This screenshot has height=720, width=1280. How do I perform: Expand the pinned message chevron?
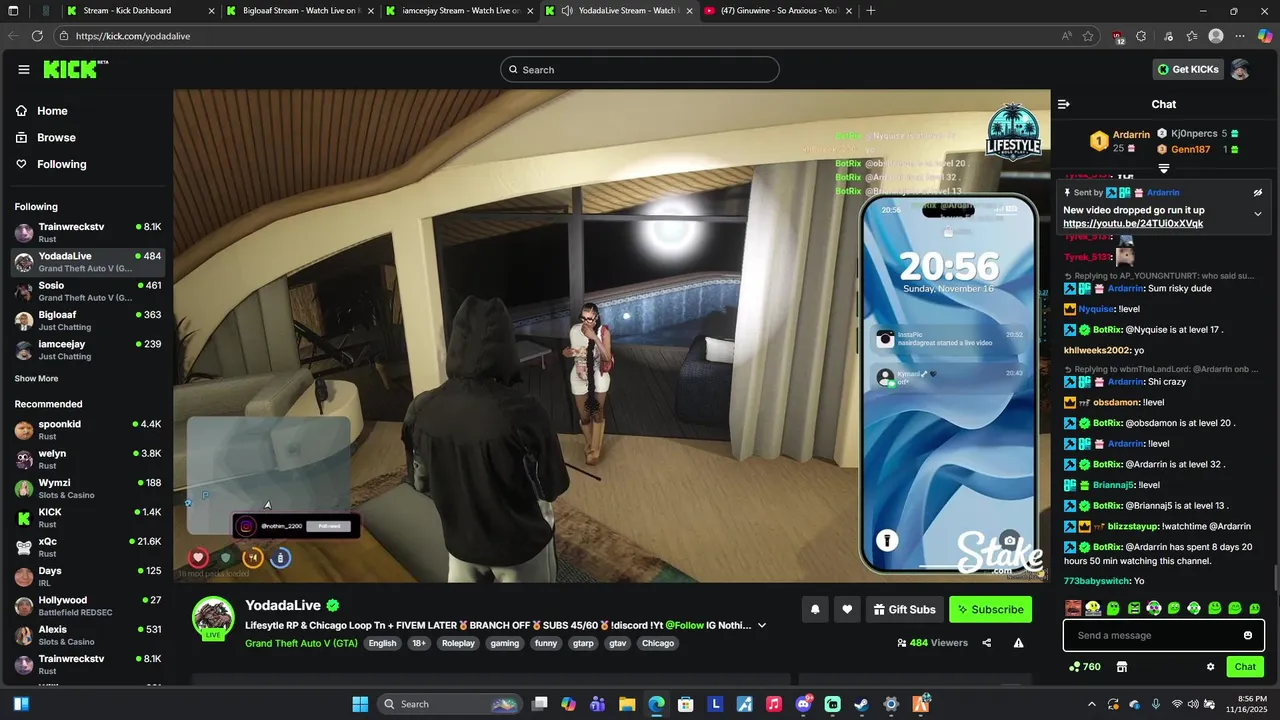coord(1258,213)
